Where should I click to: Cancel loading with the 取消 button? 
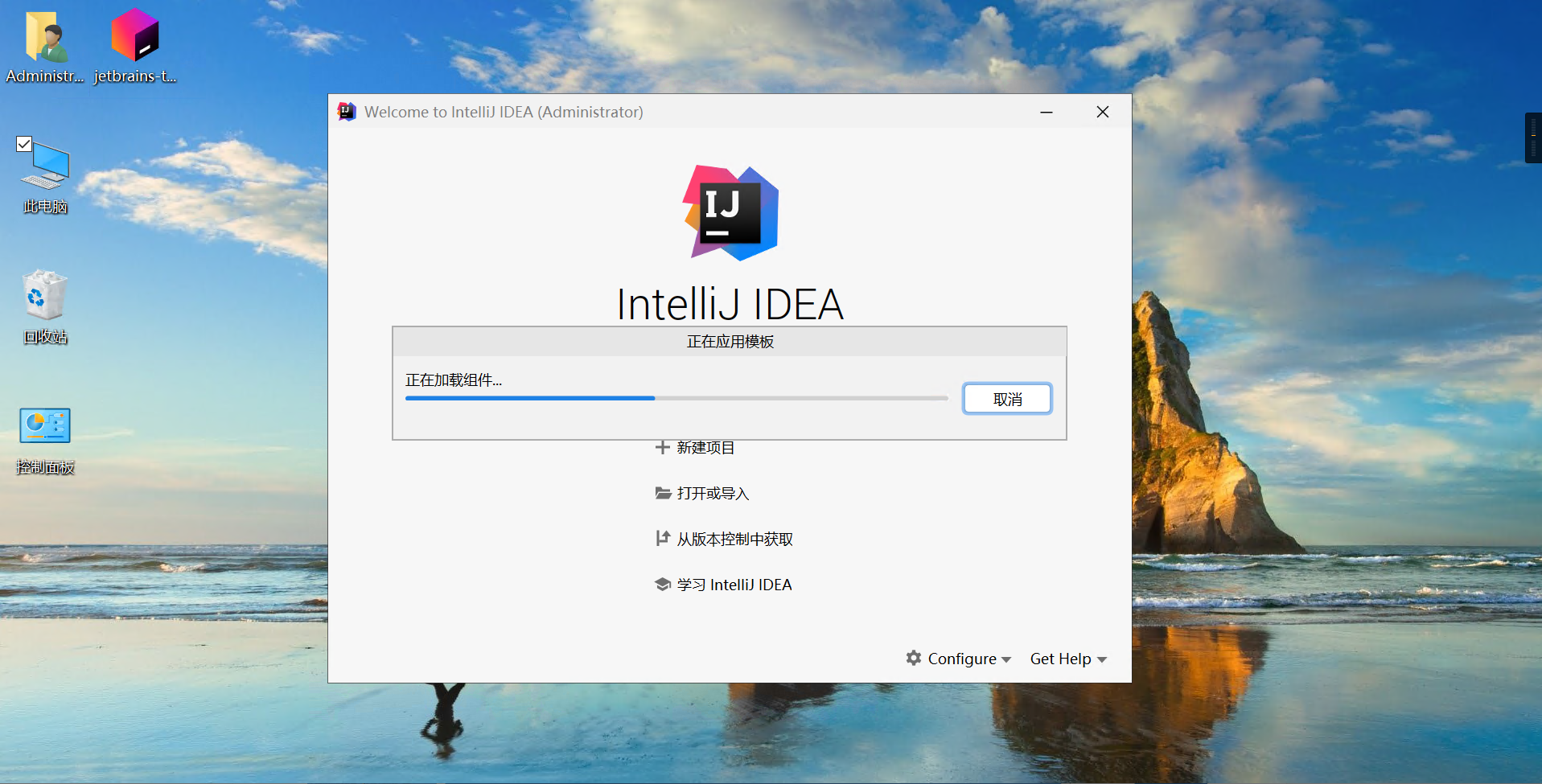pos(1007,399)
